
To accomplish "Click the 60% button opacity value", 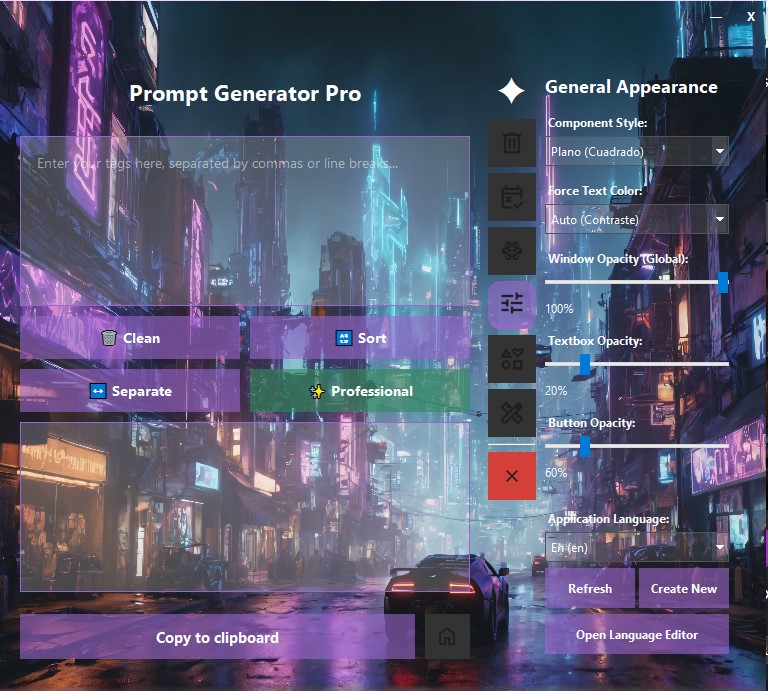I will click(x=556, y=473).
